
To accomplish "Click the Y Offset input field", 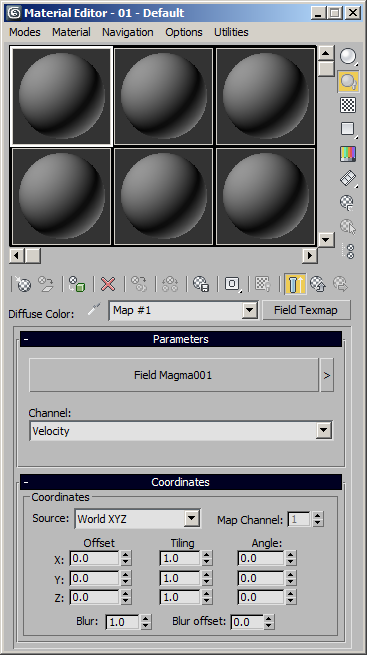I will (94, 578).
